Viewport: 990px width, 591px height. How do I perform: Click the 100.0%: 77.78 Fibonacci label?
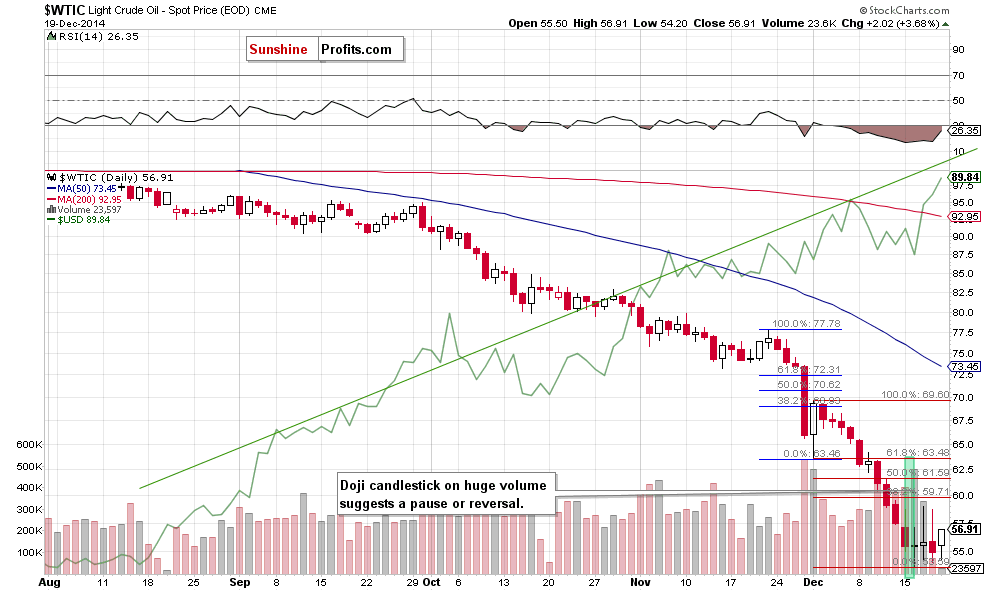tap(806, 324)
